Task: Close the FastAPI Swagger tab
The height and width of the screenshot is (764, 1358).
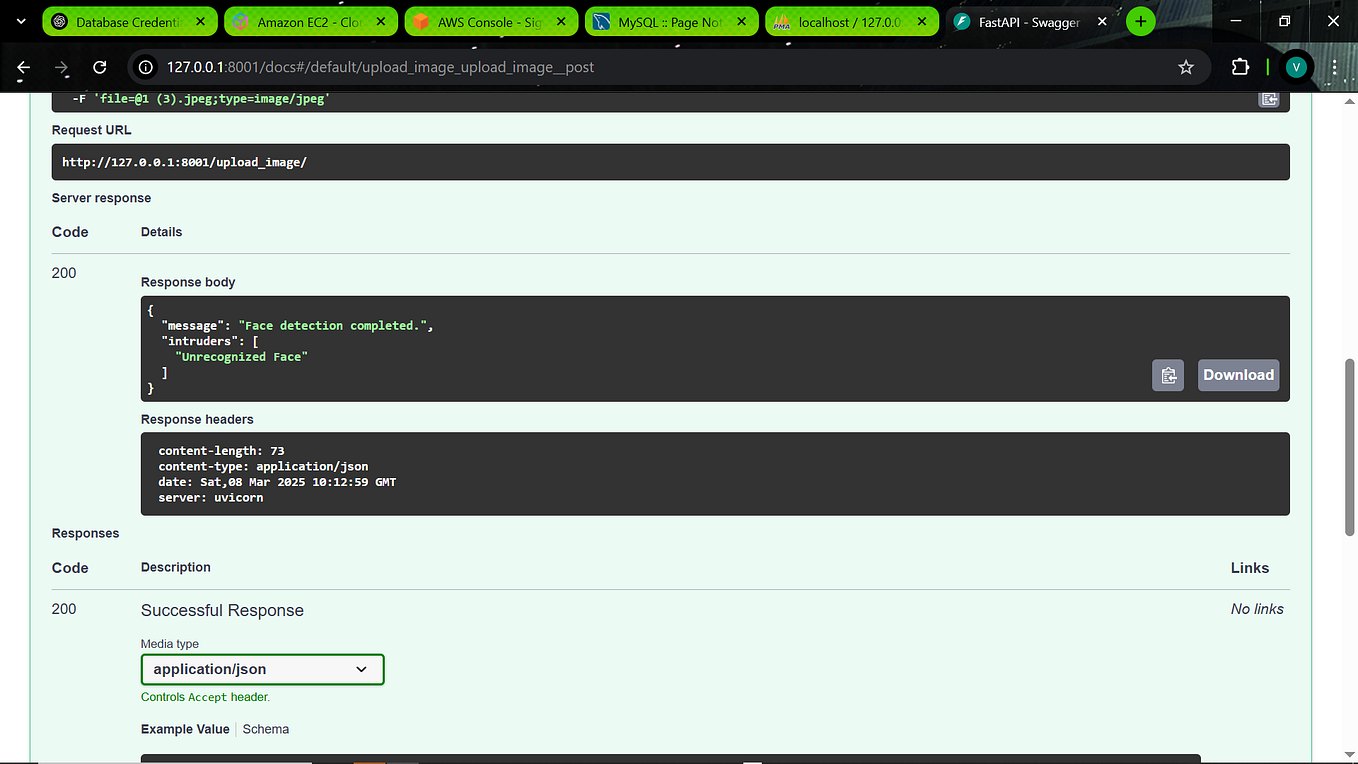Action: pos(1103,22)
